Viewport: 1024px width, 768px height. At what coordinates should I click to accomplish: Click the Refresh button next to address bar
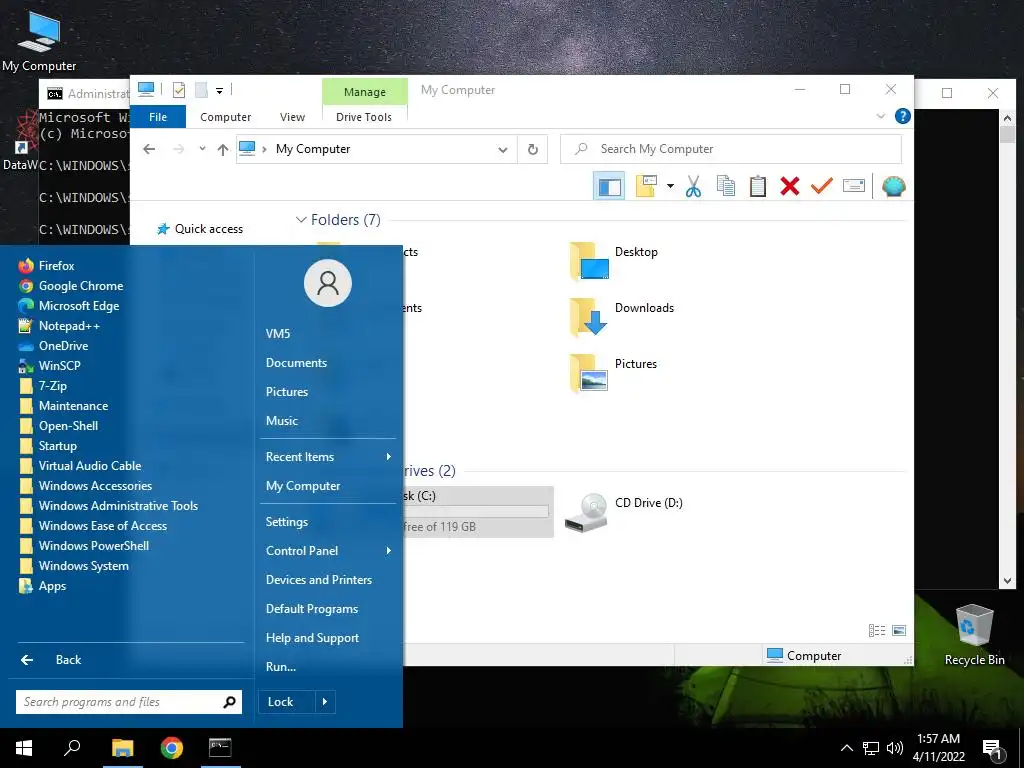click(533, 150)
